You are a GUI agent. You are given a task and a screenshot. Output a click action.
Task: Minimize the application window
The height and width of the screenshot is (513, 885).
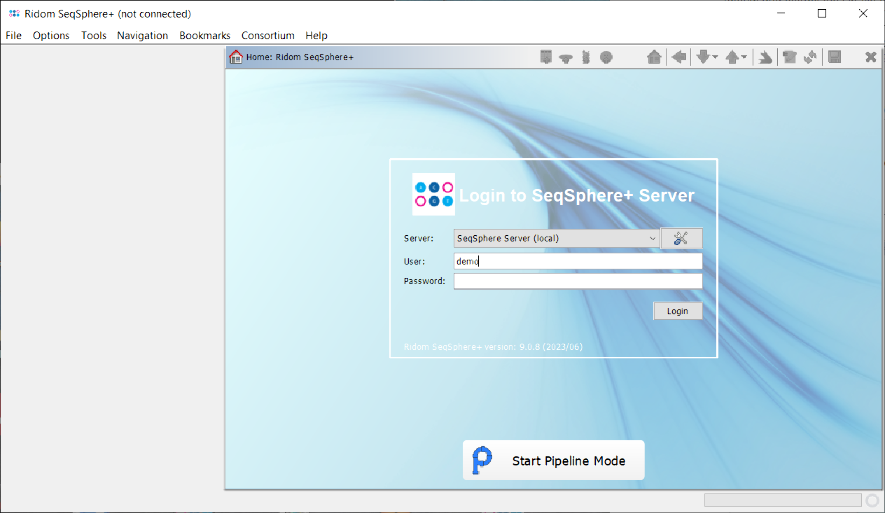coord(781,14)
